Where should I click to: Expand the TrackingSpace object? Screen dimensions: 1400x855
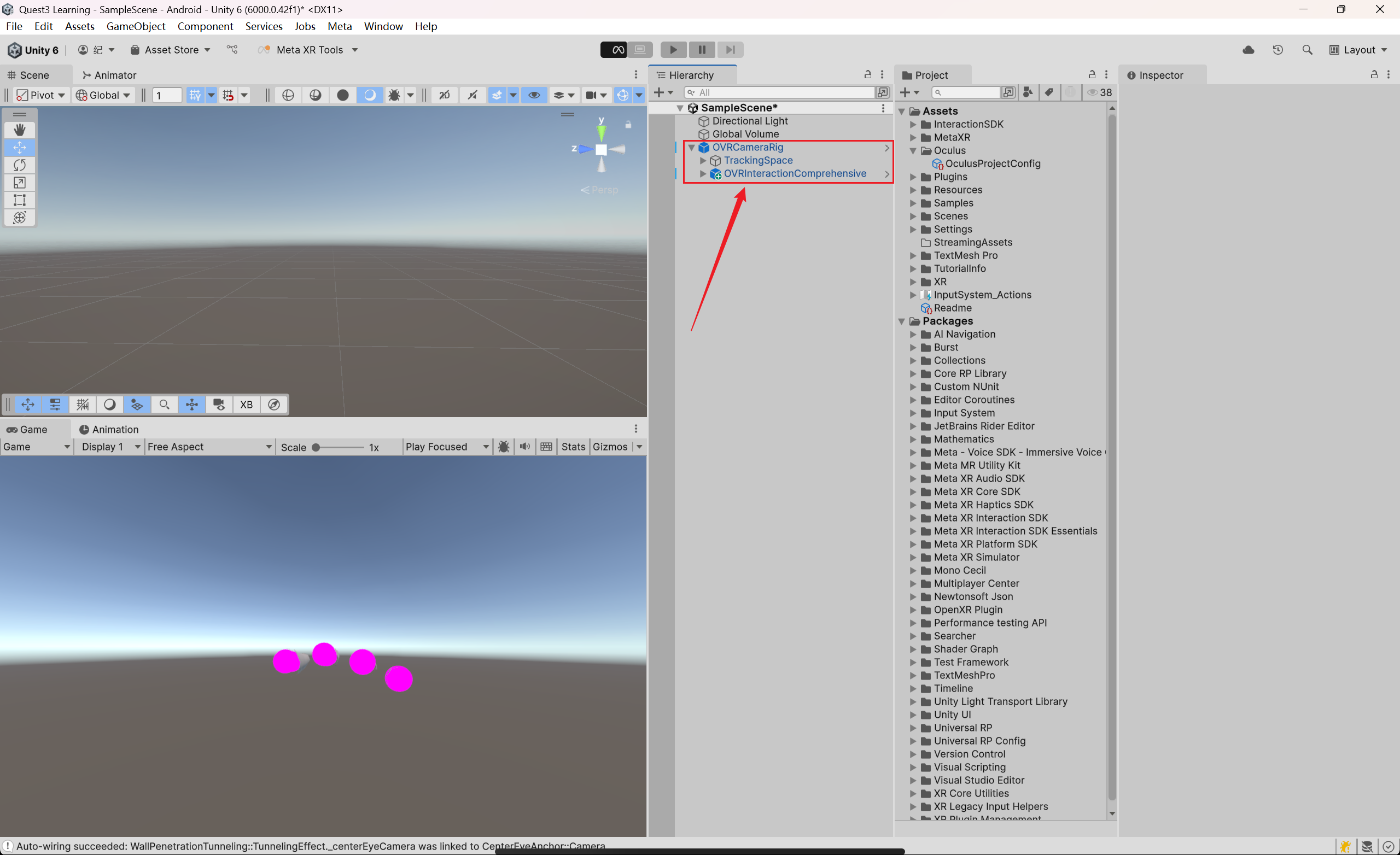703,161
